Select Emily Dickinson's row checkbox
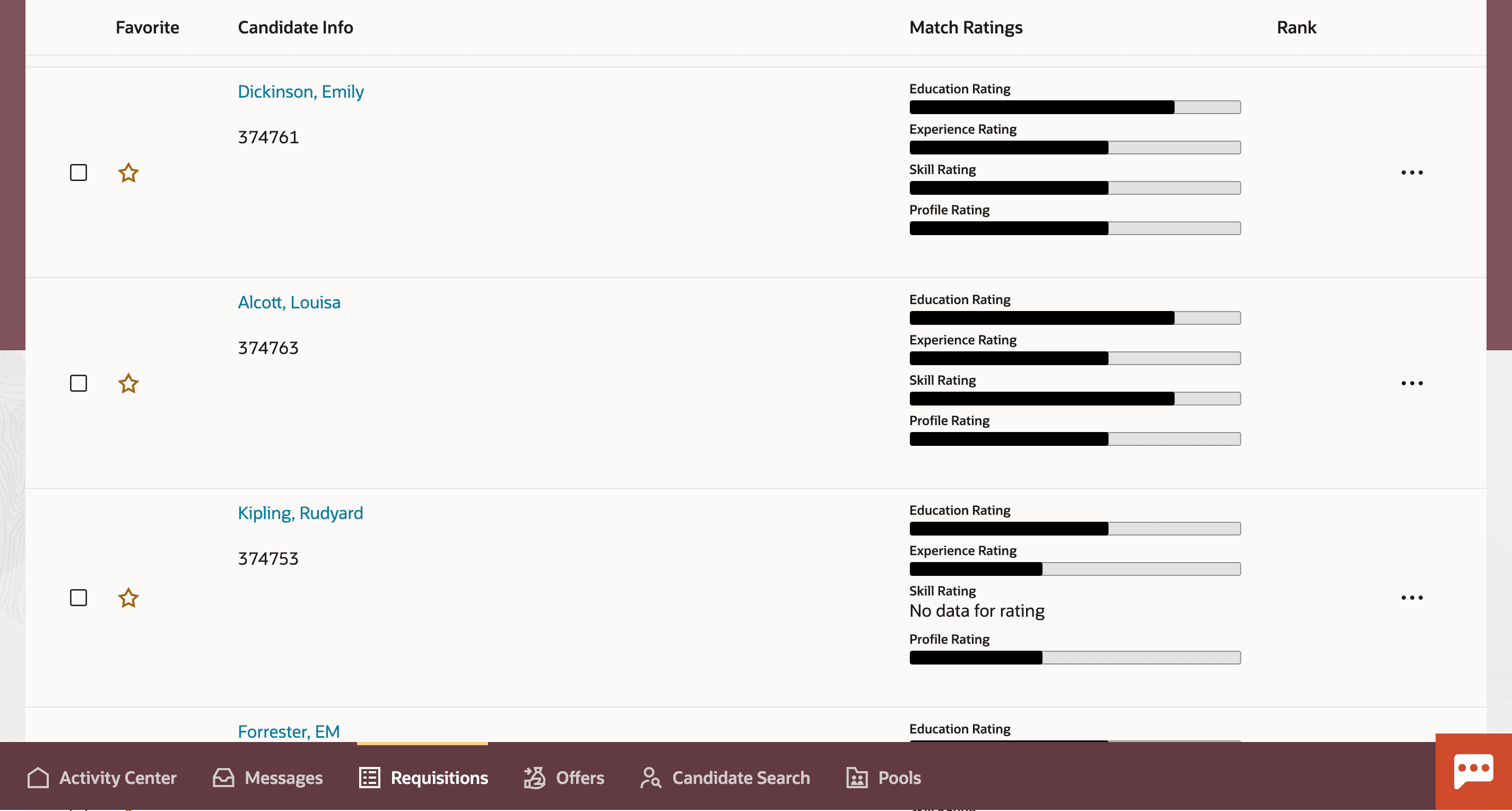The height and width of the screenshot is (811, 1512). pyautogui.click(x=78, y=172)
